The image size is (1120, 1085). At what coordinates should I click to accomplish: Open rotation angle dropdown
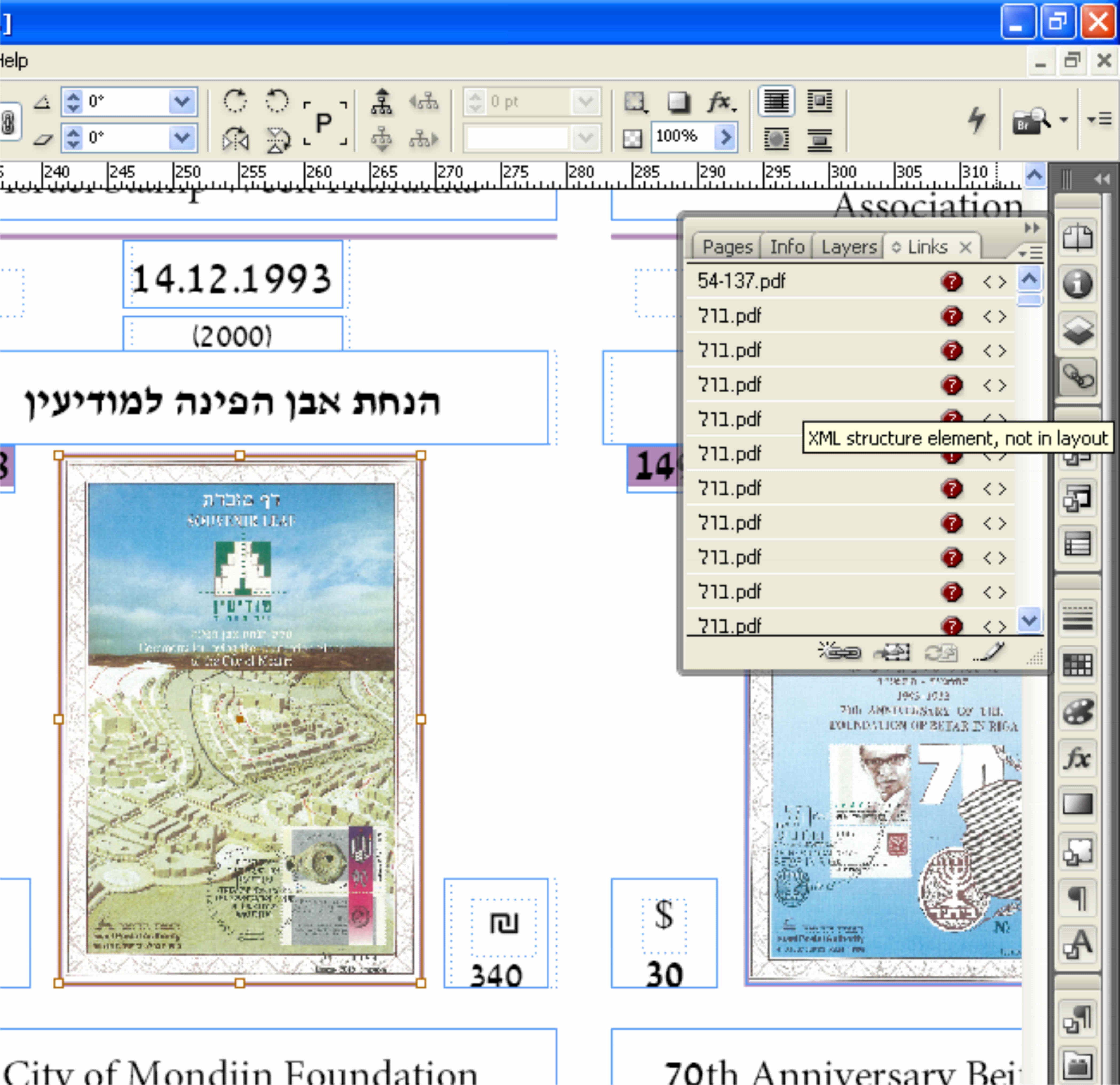[x=182, y=102]
